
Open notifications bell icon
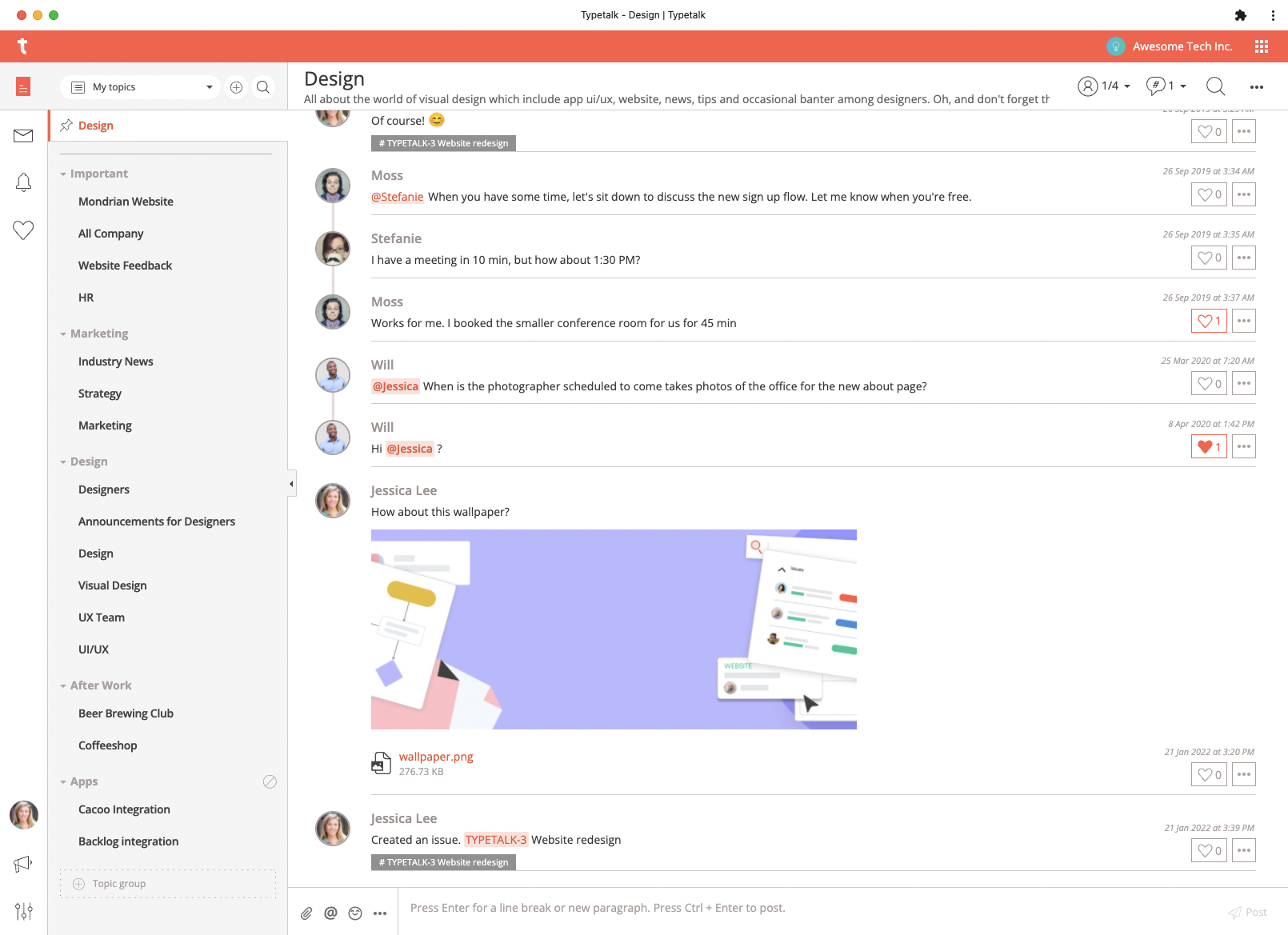click(x=23, y=183)
